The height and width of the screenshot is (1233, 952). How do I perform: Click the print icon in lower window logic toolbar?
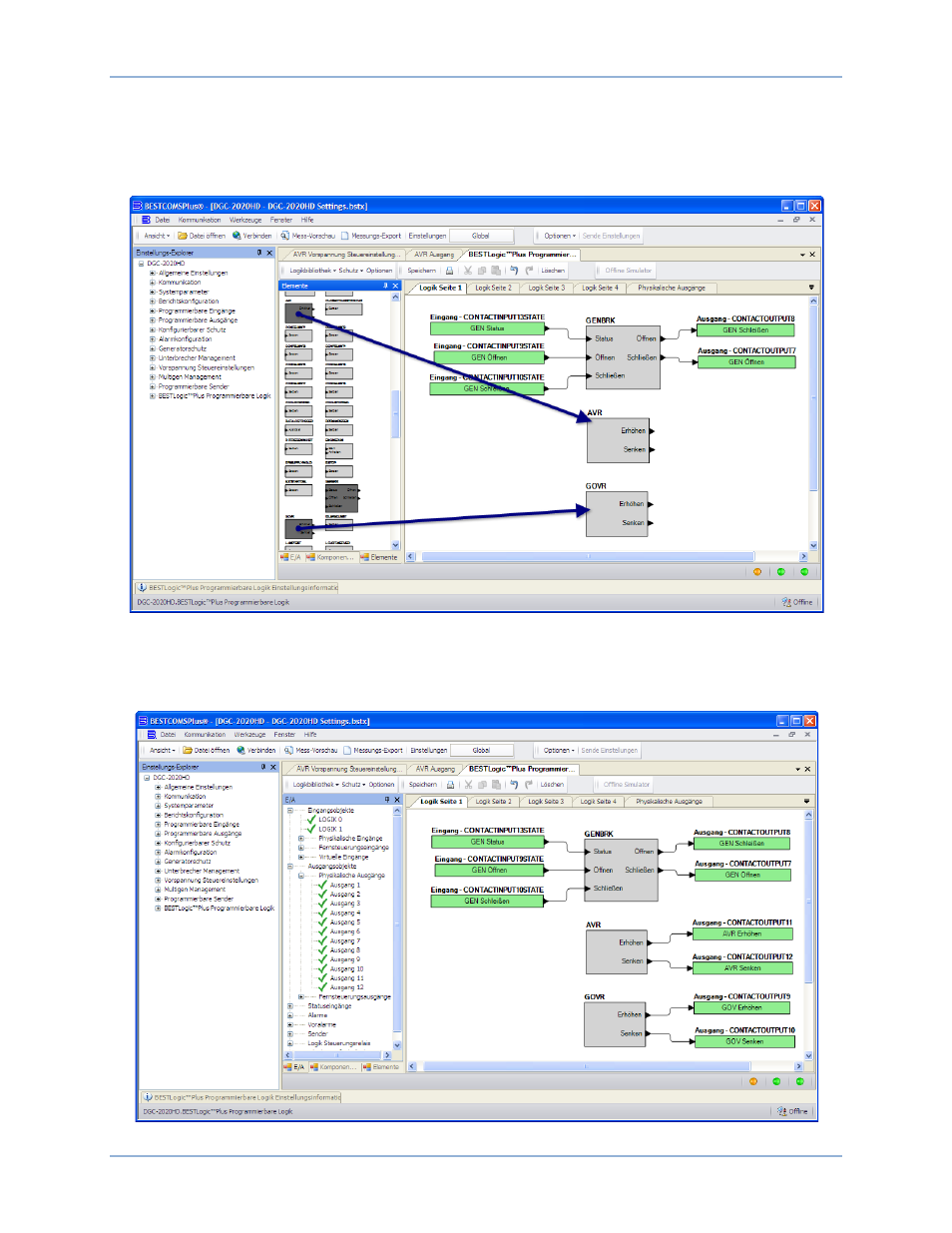pyautogui.click(x=450, y=785)
